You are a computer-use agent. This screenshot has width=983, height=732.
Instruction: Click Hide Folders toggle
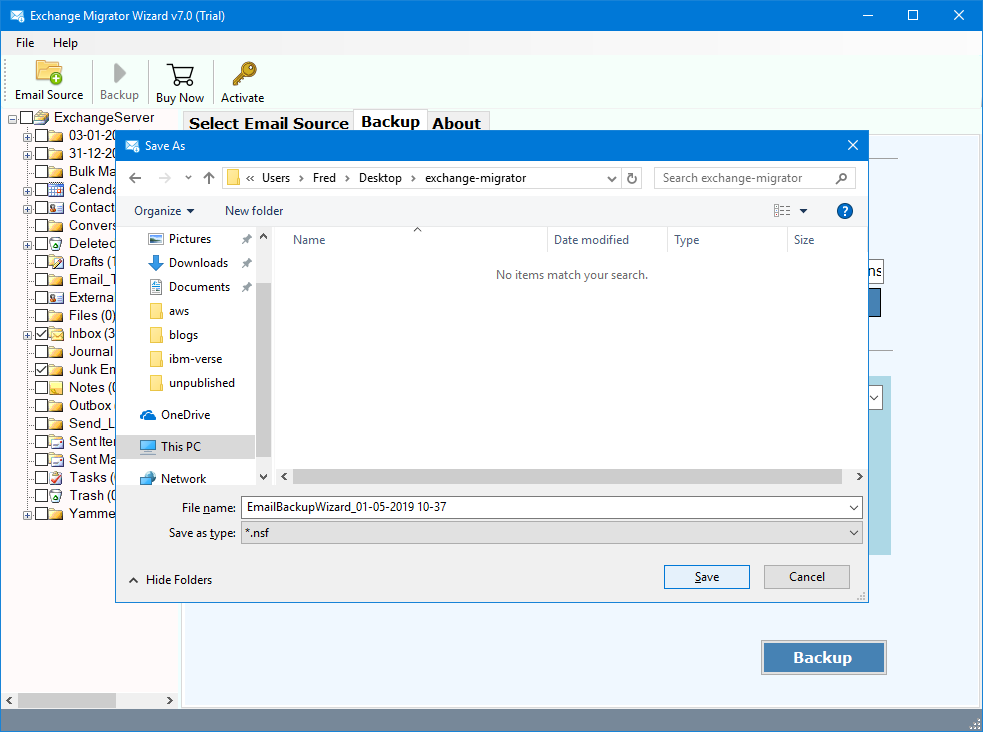tap(171, 580)
